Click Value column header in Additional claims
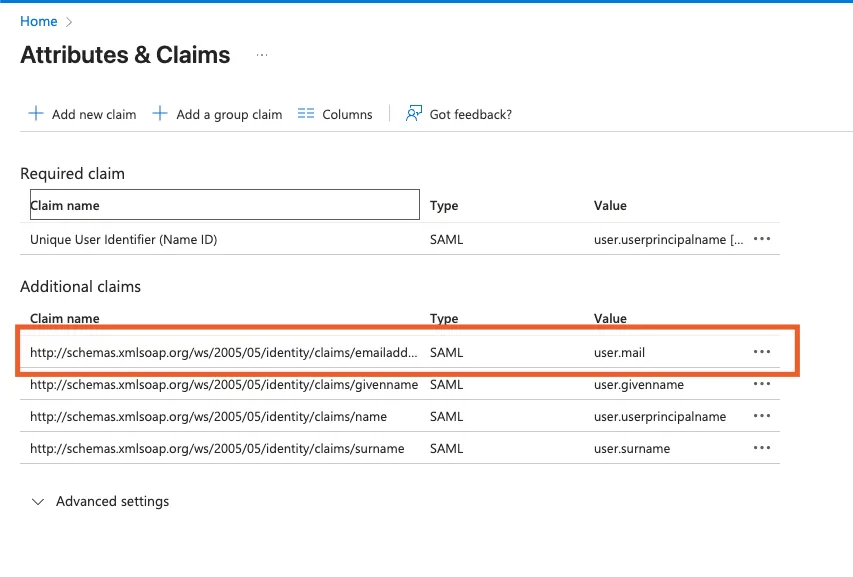Image resolution: width=853 pixels, height=577 pixels. 610,318
